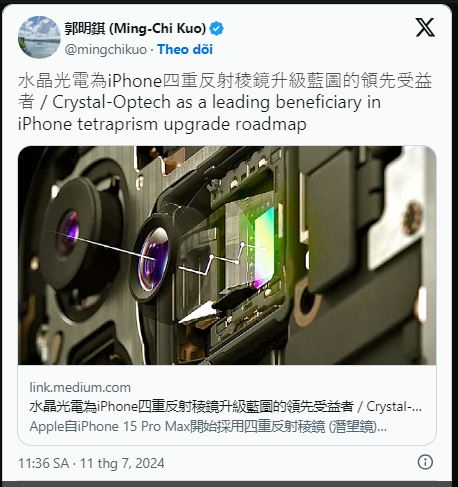
Task: Click the brass screw in the photo
Action: pos(413,217)
